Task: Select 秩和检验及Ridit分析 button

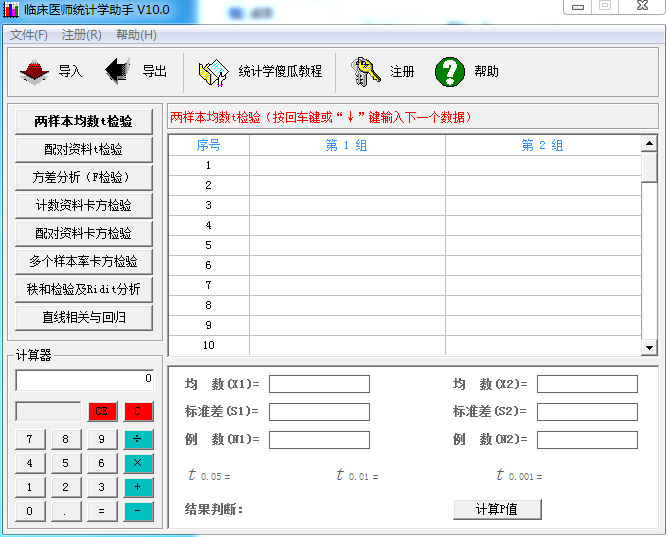Action: 84,290
